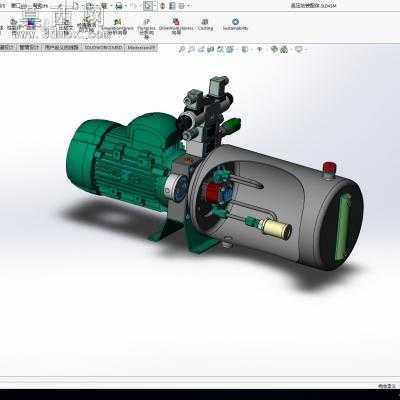Expand dropdown arrow beside Save icon

click(x=111, y=6)
